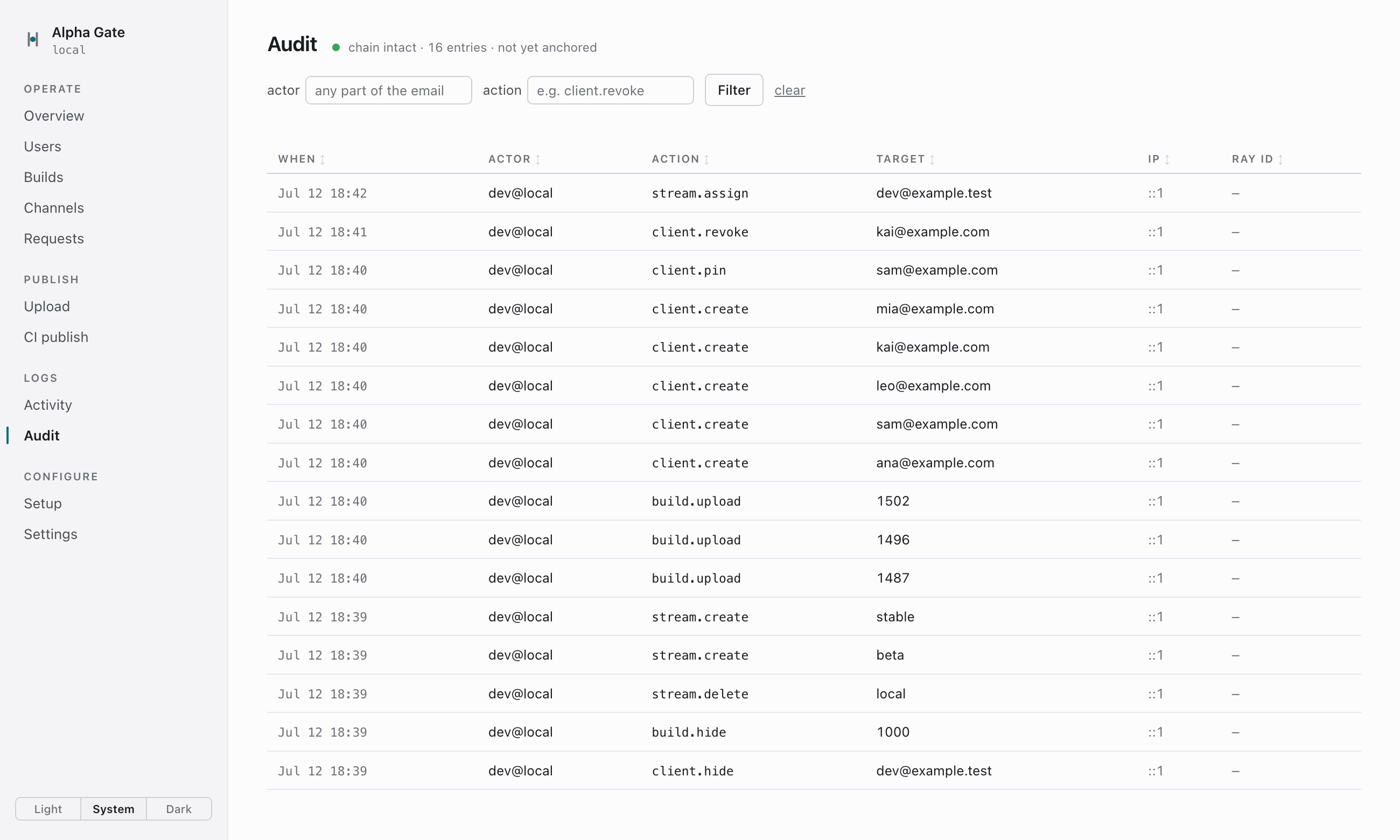Click the green chain intact status dot
The image size is (1400, 840).
click(336, 47)
